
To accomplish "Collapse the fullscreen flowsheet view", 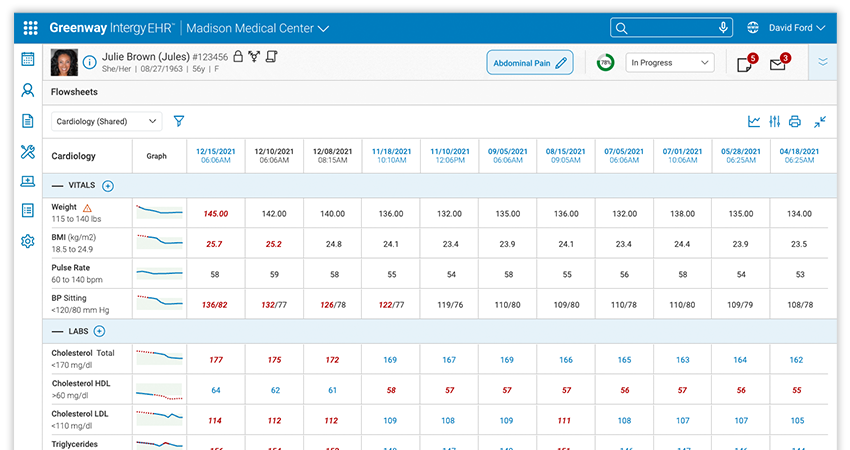I will 820,122.
